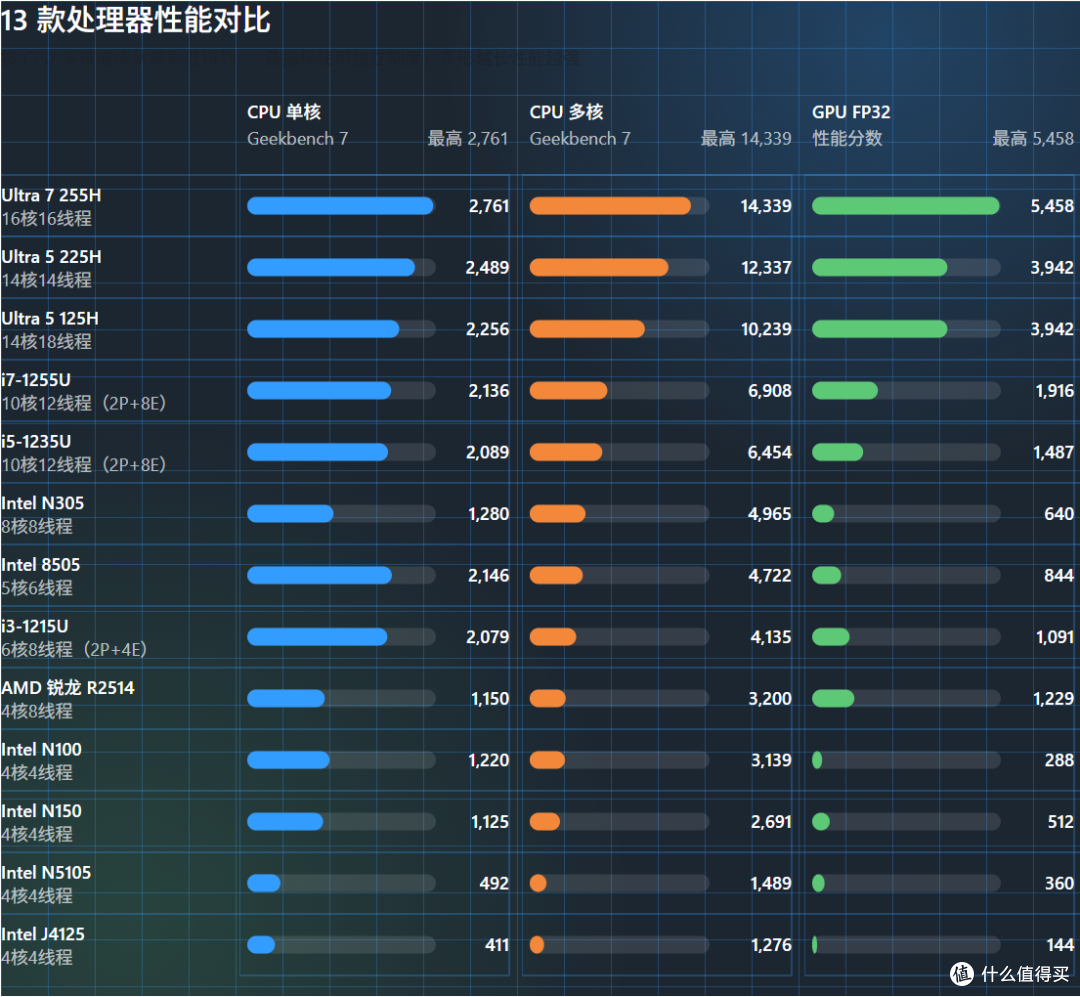Click the Ultra 7 255H multi-core orange bar

[610, 206]
